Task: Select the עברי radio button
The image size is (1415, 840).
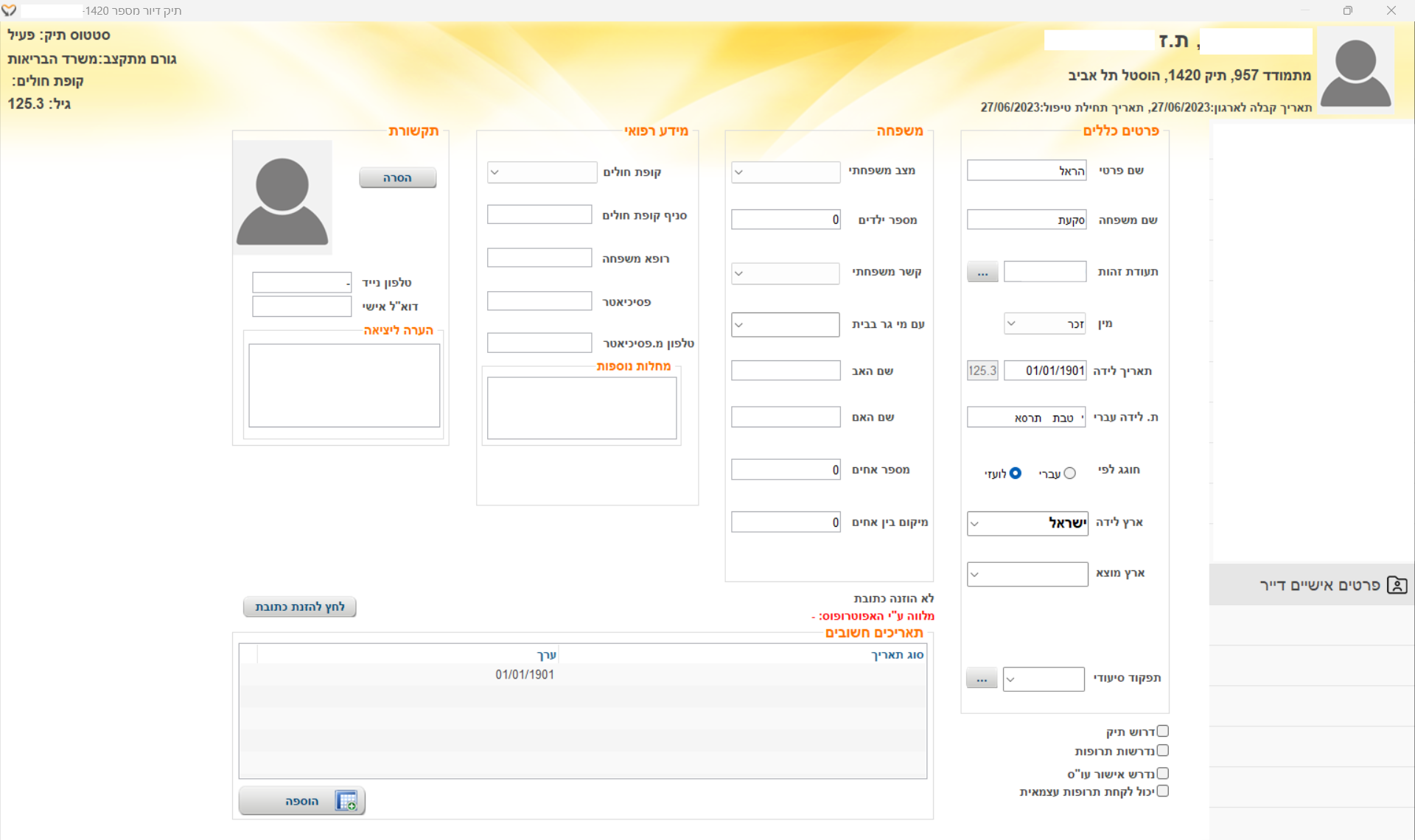Action: (1069, 473)
